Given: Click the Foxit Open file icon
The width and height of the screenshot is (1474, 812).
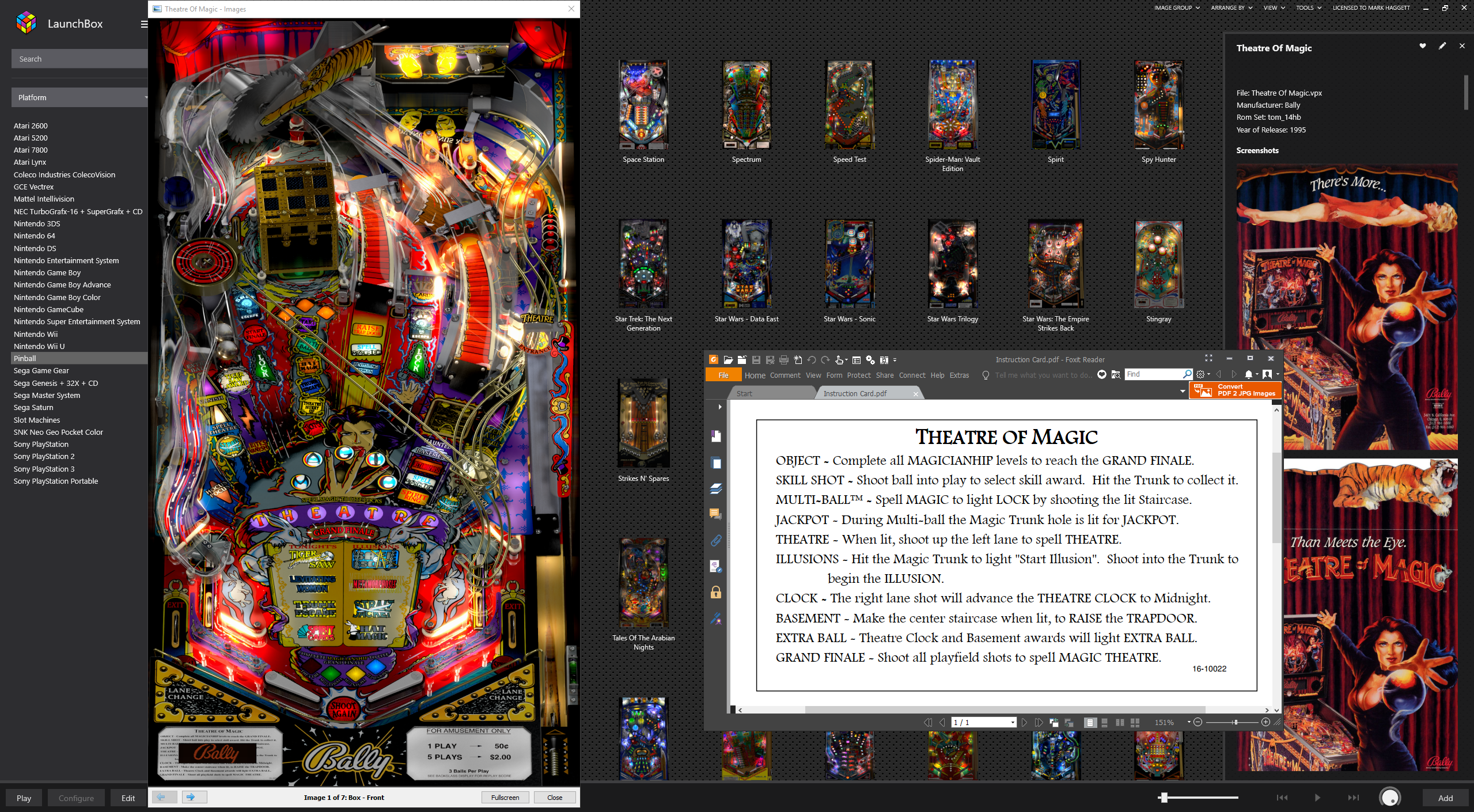Looking at the screenshot, I should tap(728, 360).
